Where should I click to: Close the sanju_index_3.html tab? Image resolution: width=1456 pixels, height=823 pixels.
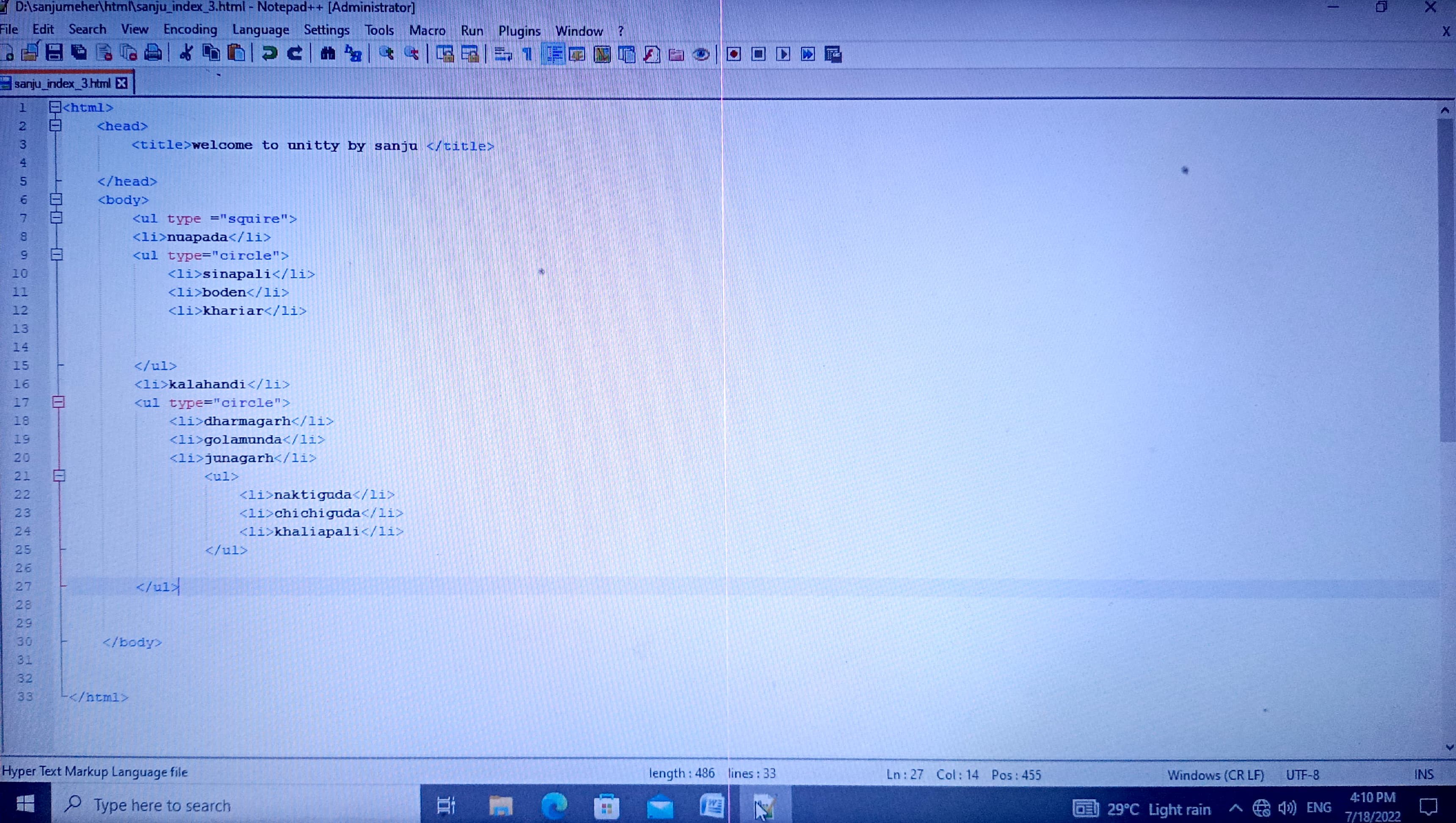[x=121, y=84]
